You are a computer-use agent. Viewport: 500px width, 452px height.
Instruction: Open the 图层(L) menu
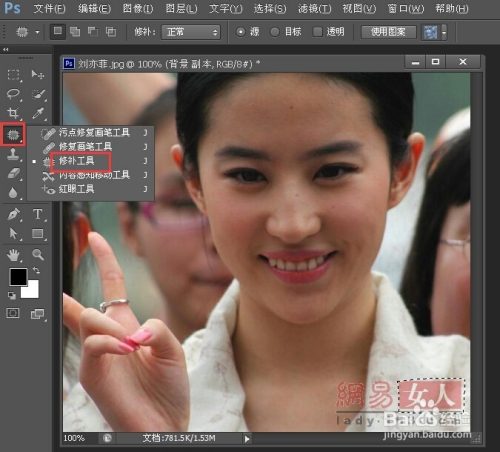[181, 8]
